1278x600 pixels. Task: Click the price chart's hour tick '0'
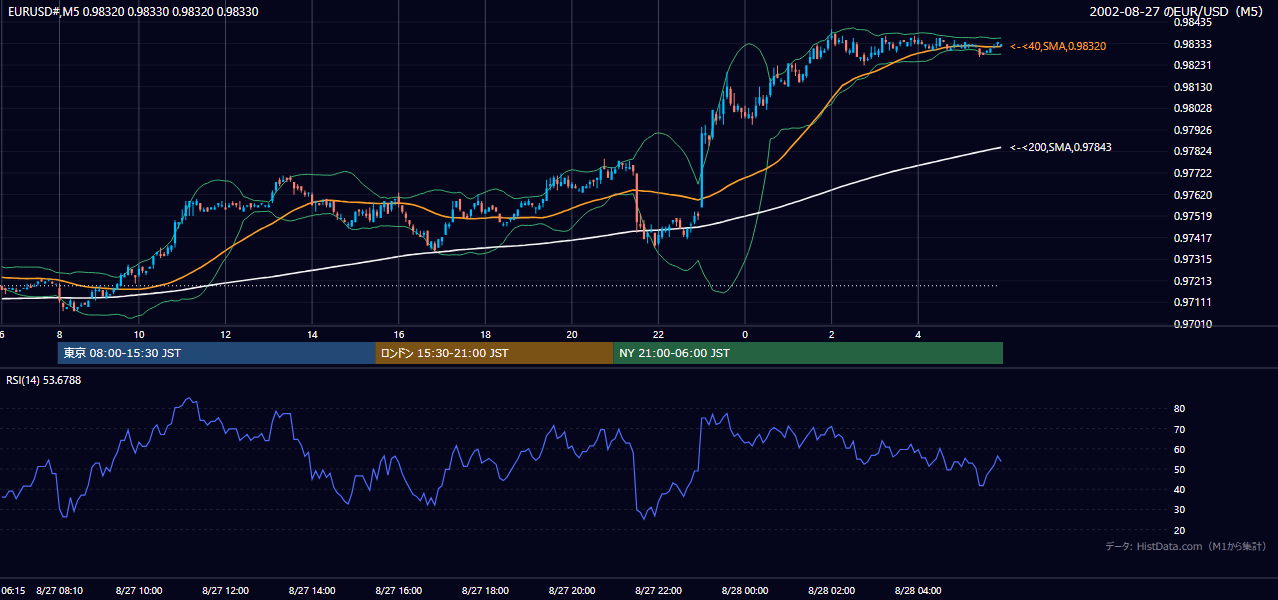pos(745,335)
